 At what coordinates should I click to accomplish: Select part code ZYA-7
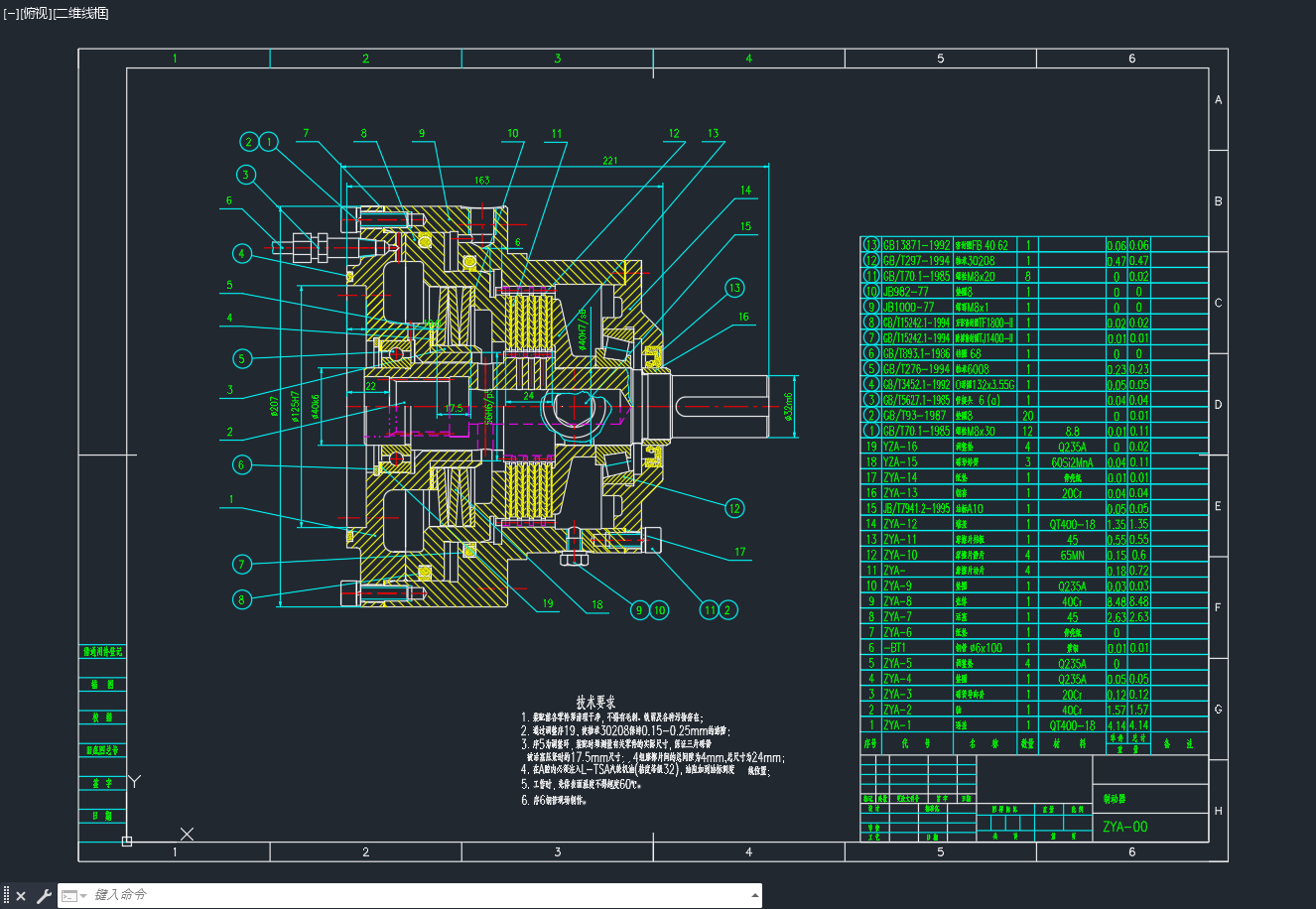(898, 617)
